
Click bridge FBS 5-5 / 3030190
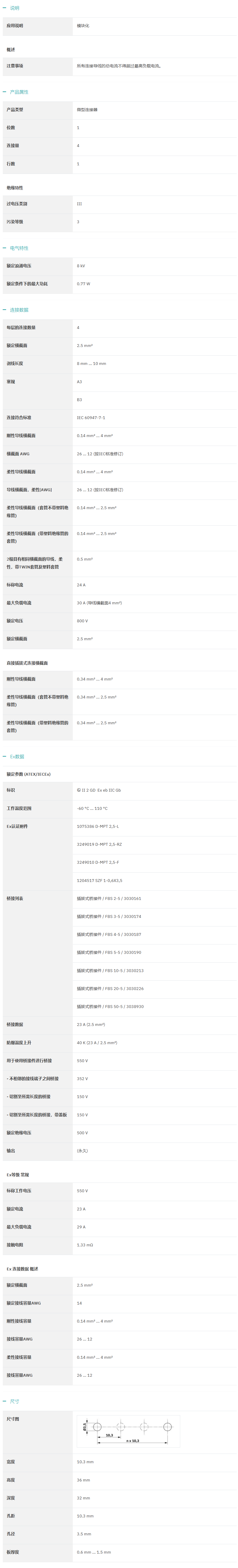(109, 953)
